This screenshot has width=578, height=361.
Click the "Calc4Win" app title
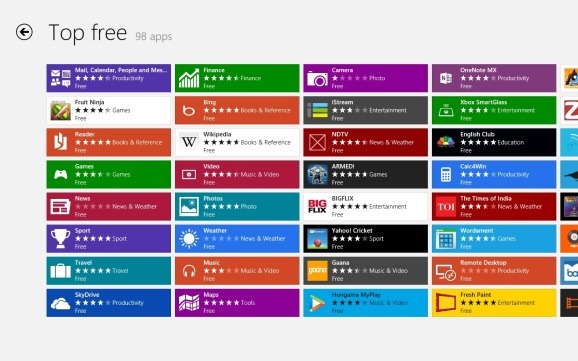pyautogui.click(x=473, y=166)
